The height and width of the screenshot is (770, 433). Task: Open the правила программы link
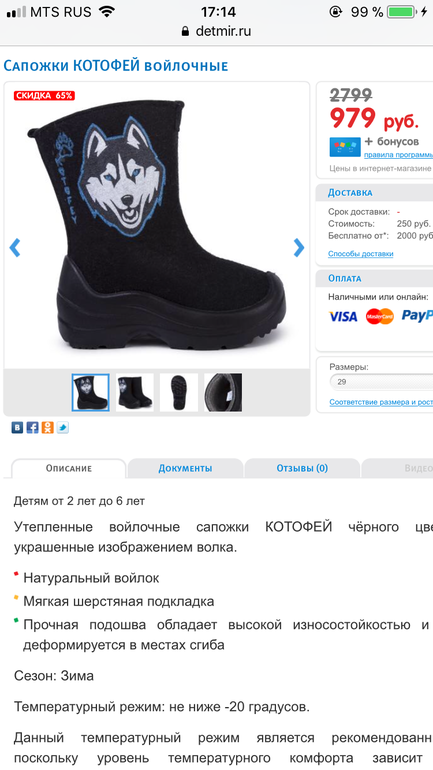coord(398,155)
